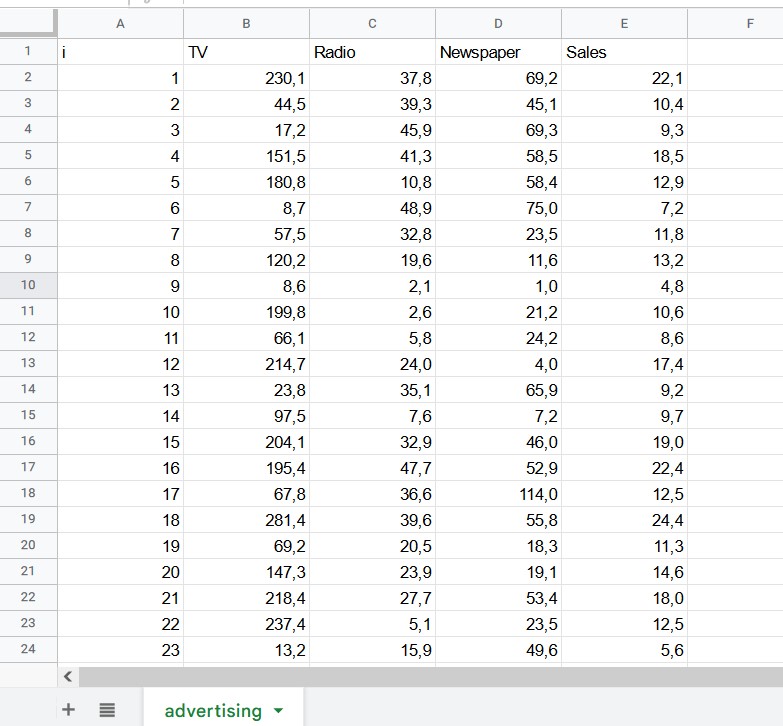Image resolution: width=783 pixels, height=726 pixels.
Task: Click the cell showing 24,4 in Sales
Action: click(624, 520)
